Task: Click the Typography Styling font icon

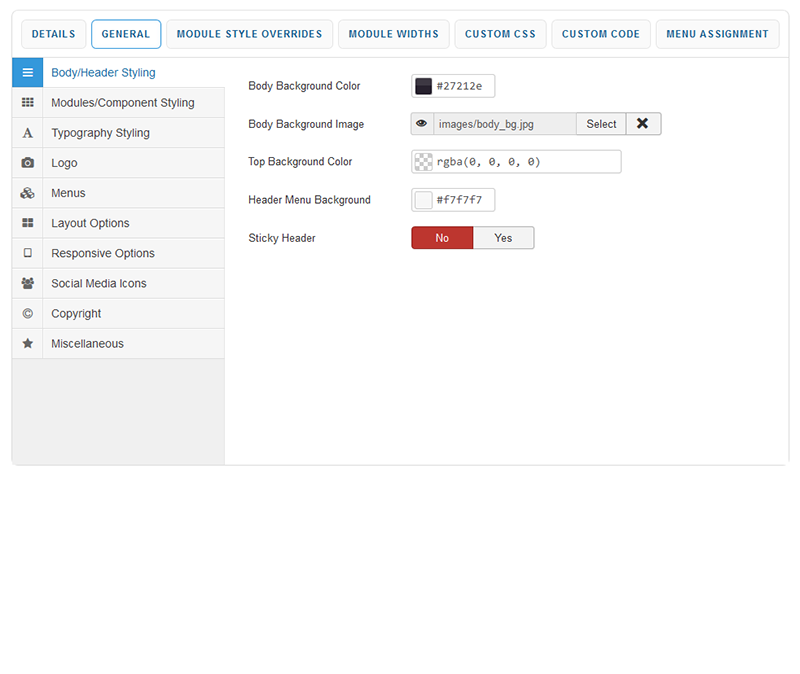Action: (27, 133)
